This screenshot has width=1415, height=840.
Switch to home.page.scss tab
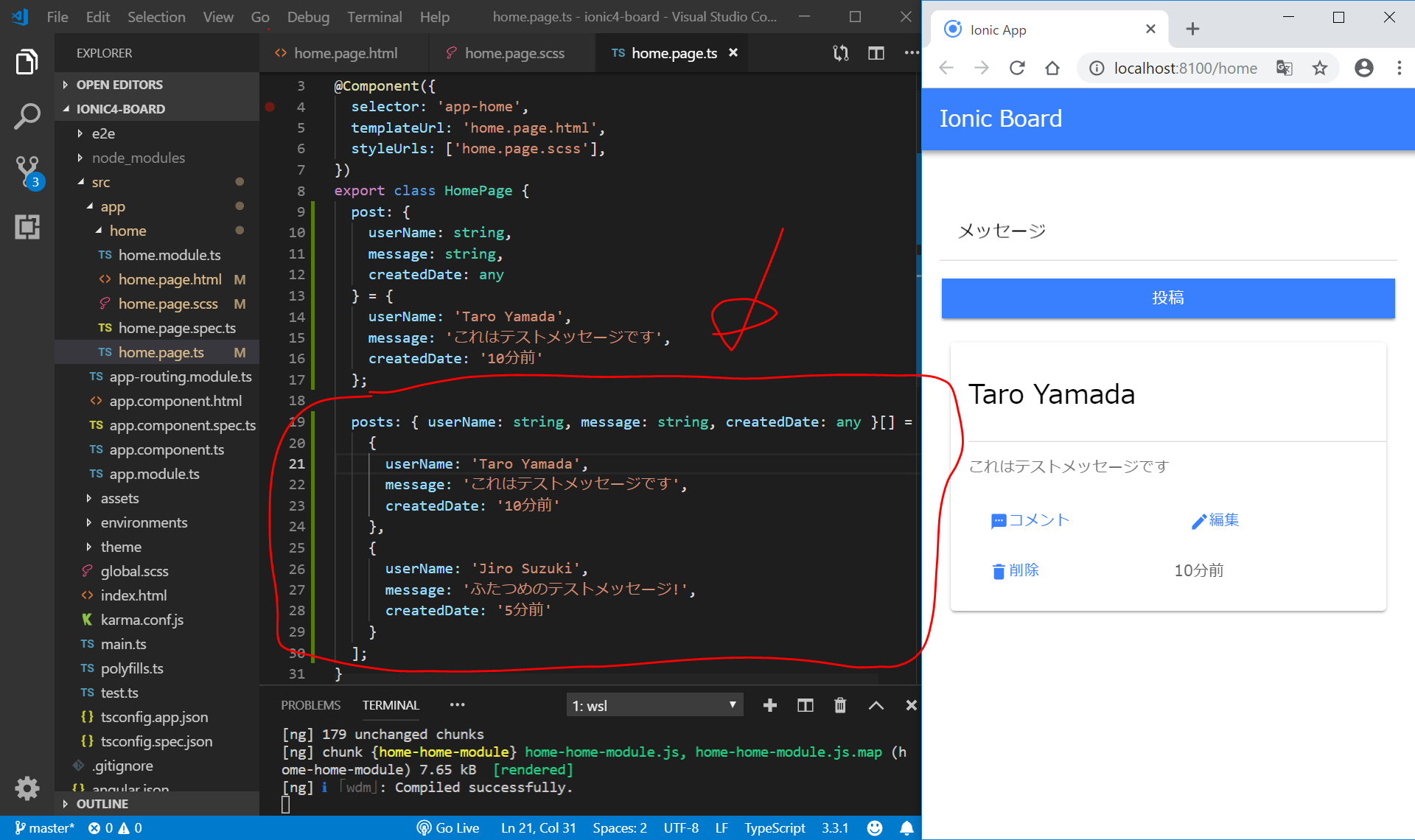coord(514,53)
